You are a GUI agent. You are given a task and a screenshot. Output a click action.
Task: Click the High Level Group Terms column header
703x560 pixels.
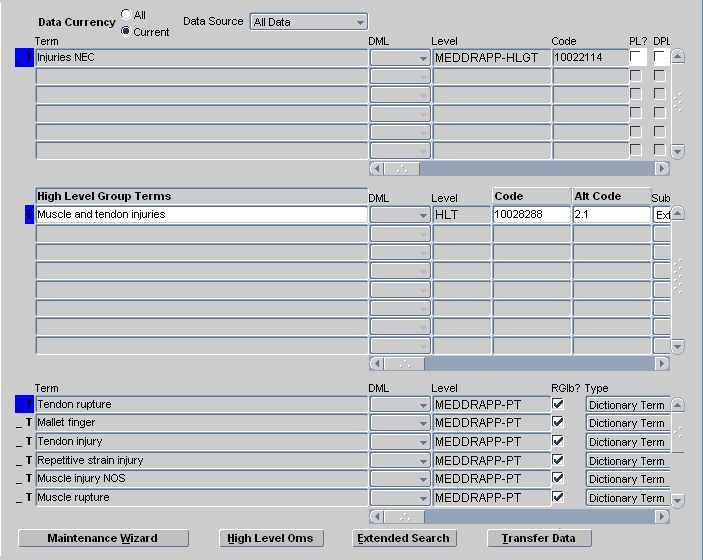click(201, 196)
